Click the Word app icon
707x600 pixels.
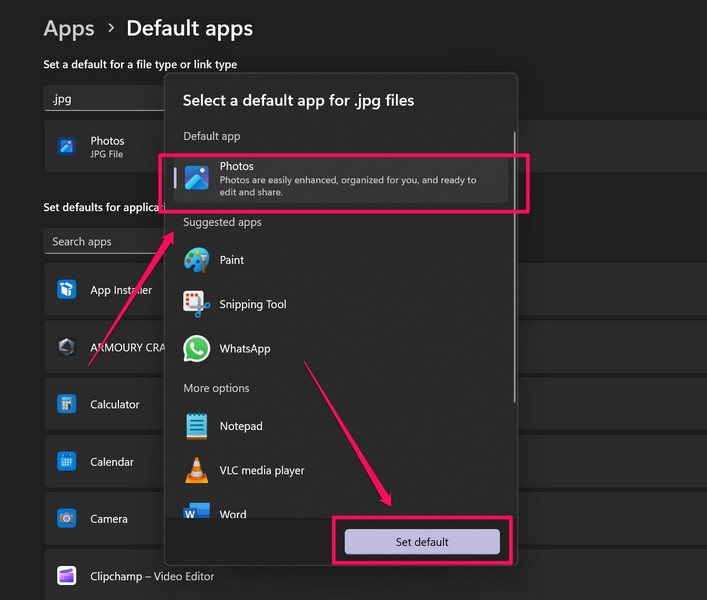tap(197, 513)
